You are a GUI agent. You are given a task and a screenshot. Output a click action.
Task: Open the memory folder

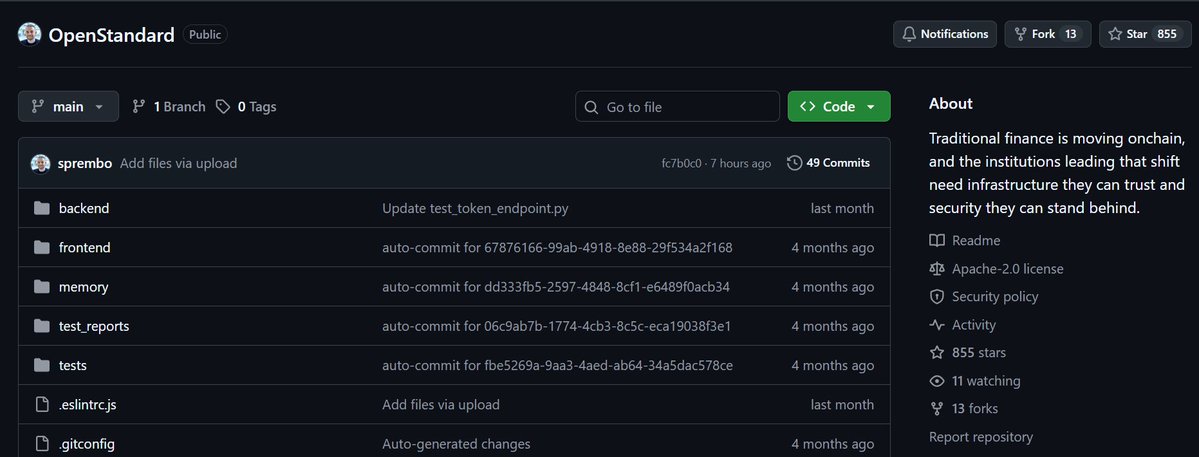(83, 287)
